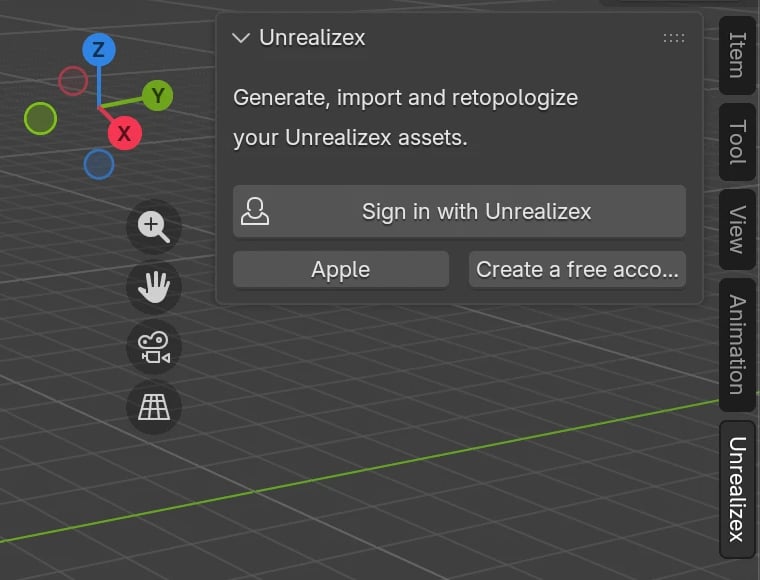The image size is (760, 580).
Task: Click the hand pan view button
Action: [x=154, y=287]
